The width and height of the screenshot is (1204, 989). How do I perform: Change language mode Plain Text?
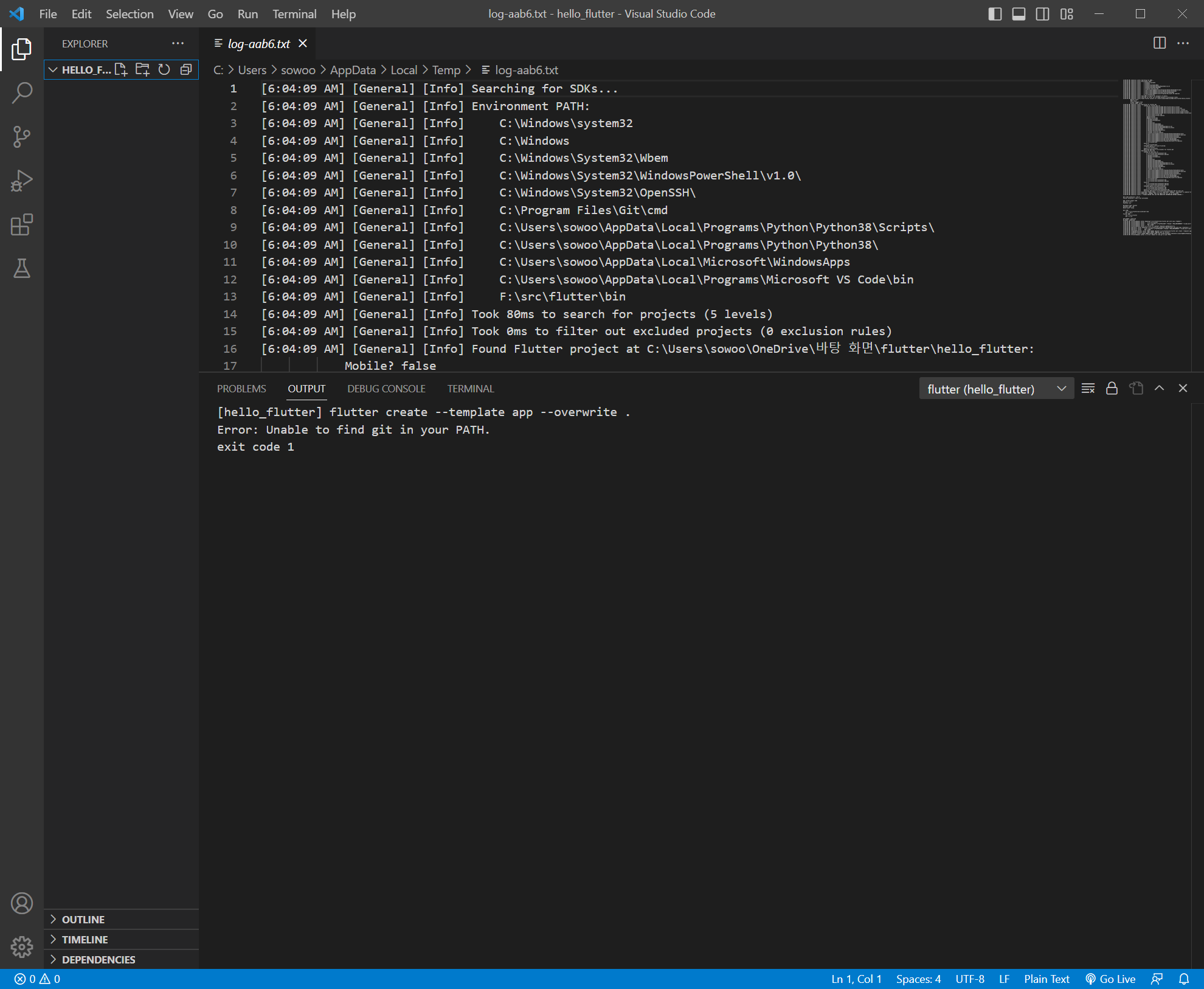[x=1047, y=979]
